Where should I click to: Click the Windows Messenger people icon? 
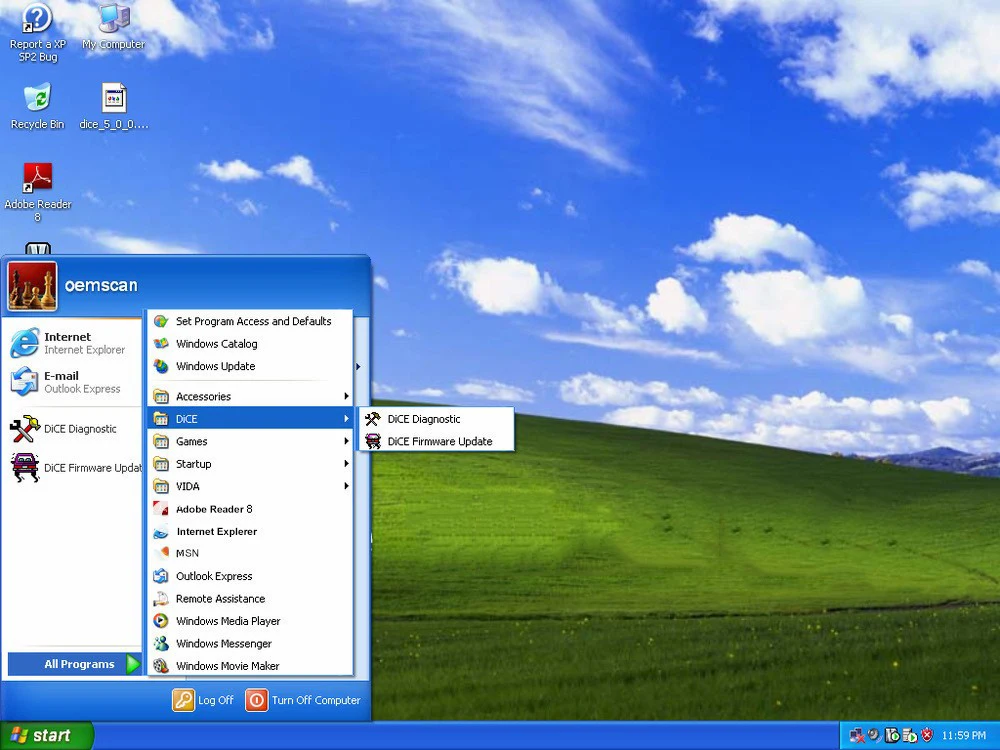(161, 643)
